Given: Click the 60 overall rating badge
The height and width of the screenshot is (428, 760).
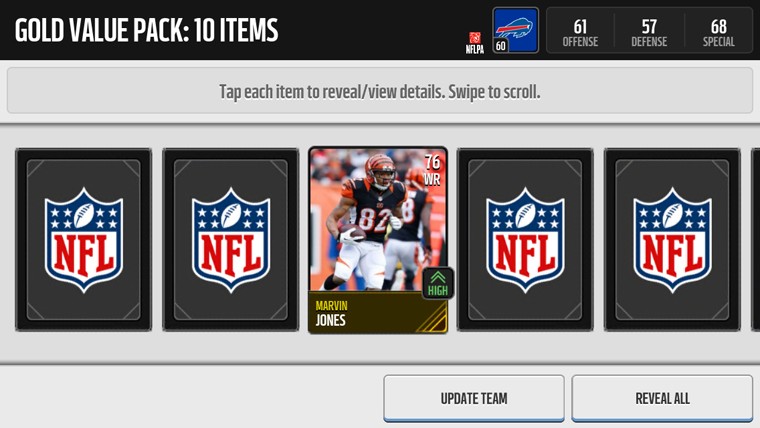Looking at the screenshot, I should pyautogui.click(x=501, y=46).
